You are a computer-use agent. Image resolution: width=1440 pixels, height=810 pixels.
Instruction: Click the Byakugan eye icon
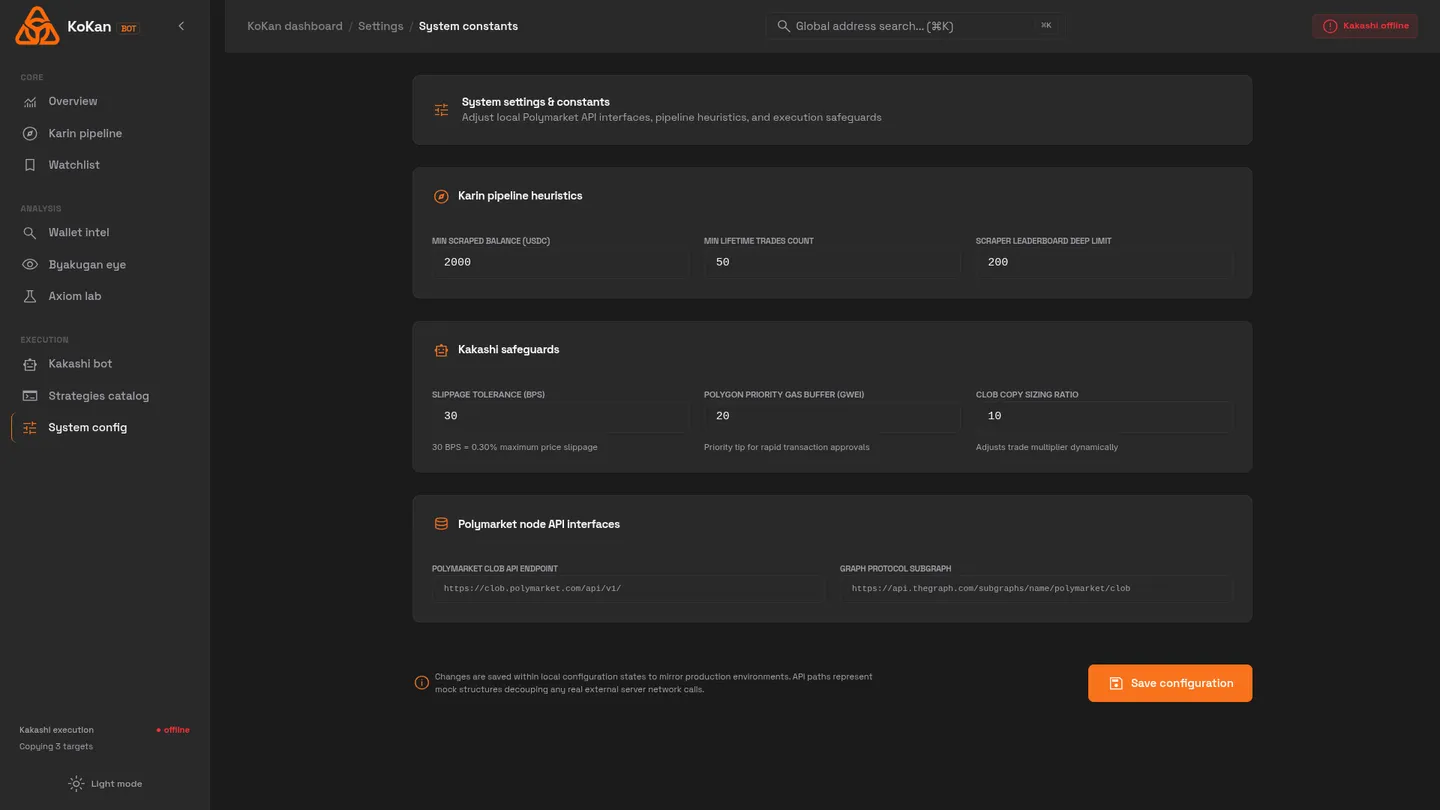(x=30, y=265)
